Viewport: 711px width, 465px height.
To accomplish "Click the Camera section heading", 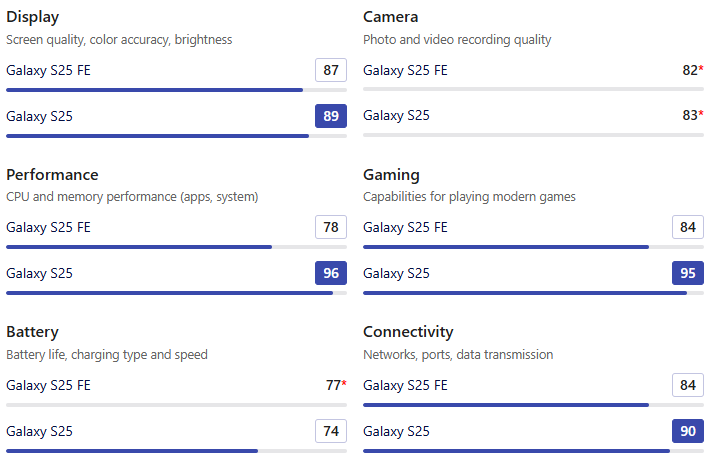I will click(390, 17).
